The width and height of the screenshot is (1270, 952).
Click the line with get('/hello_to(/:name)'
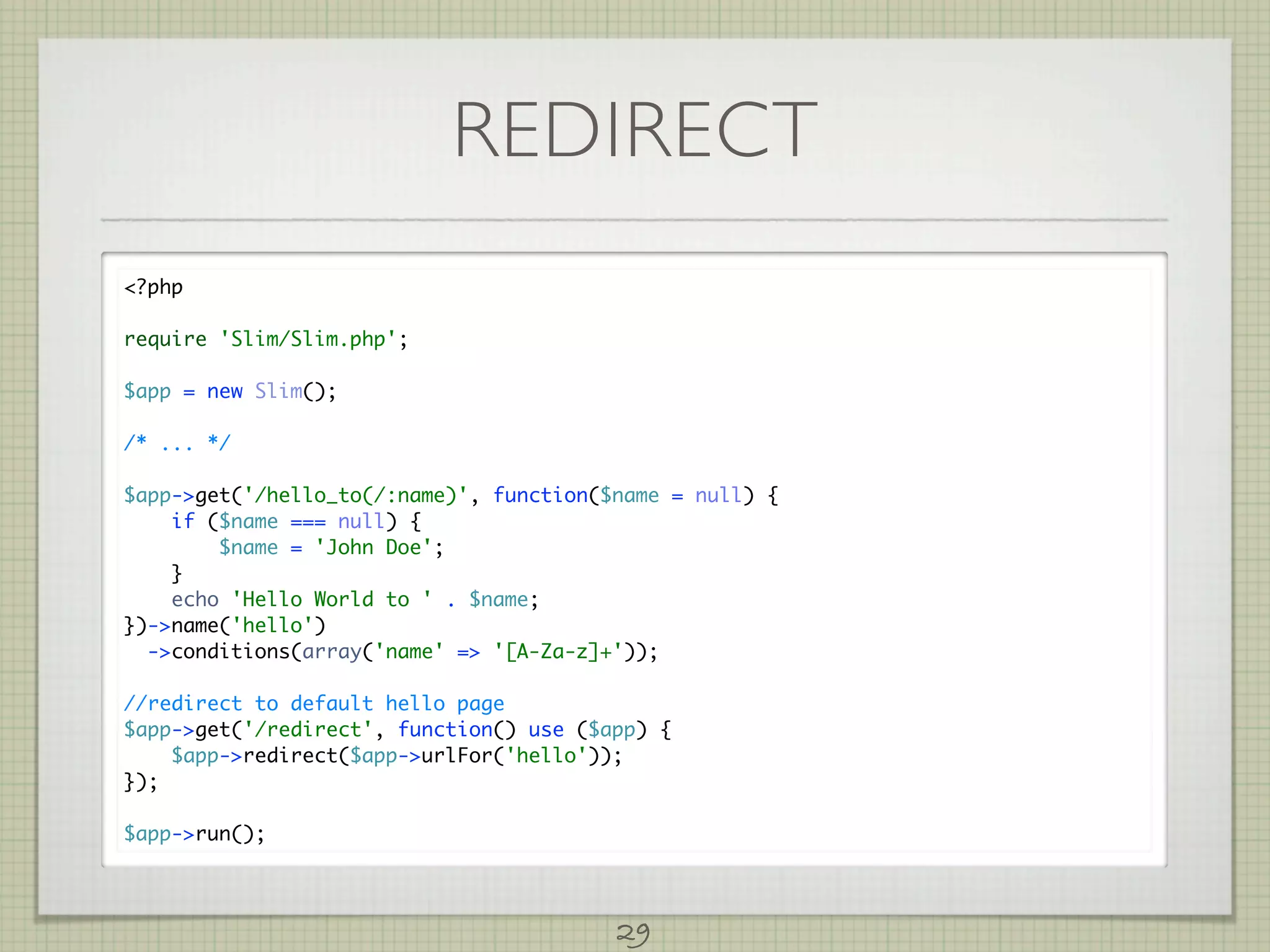tap(451, 495)
